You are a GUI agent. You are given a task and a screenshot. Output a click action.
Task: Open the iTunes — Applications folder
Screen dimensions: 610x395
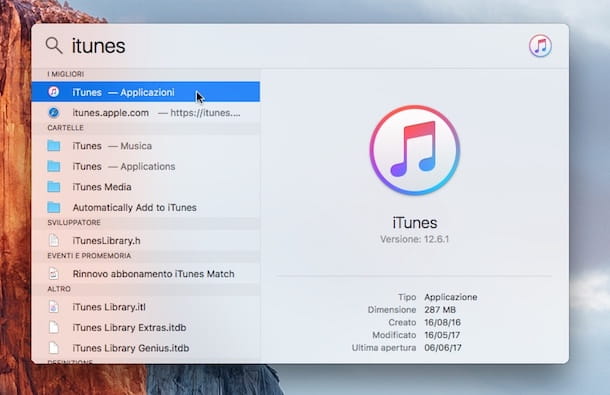(145, 167)
